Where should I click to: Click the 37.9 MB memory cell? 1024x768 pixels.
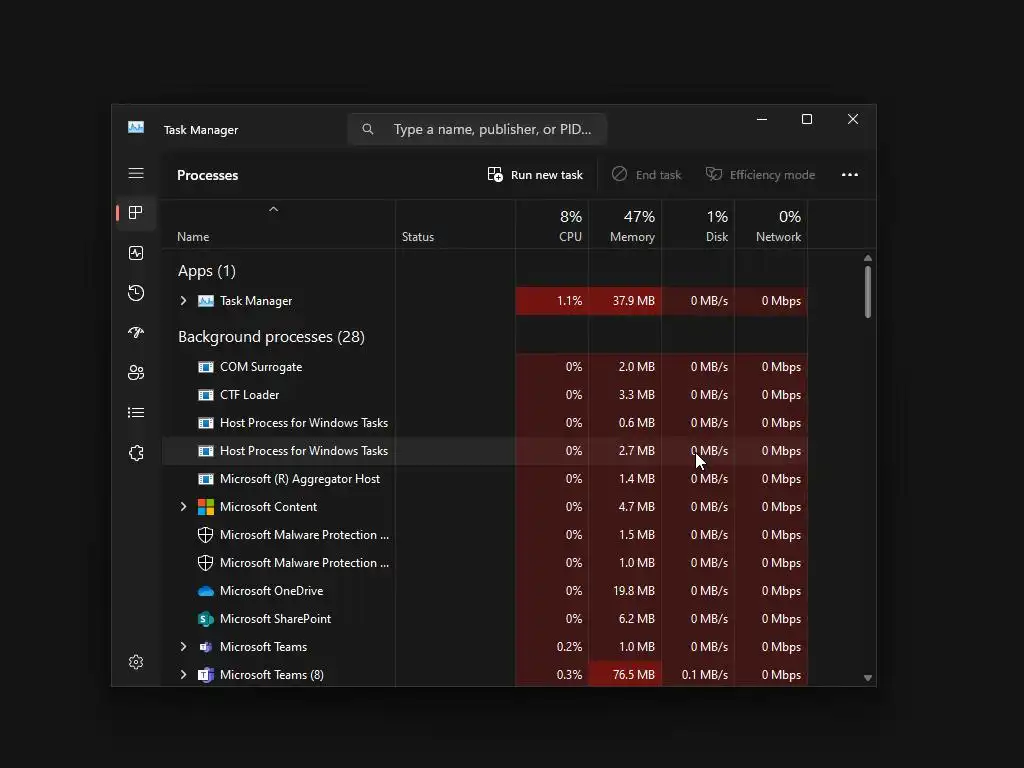(x=625, y=301)
